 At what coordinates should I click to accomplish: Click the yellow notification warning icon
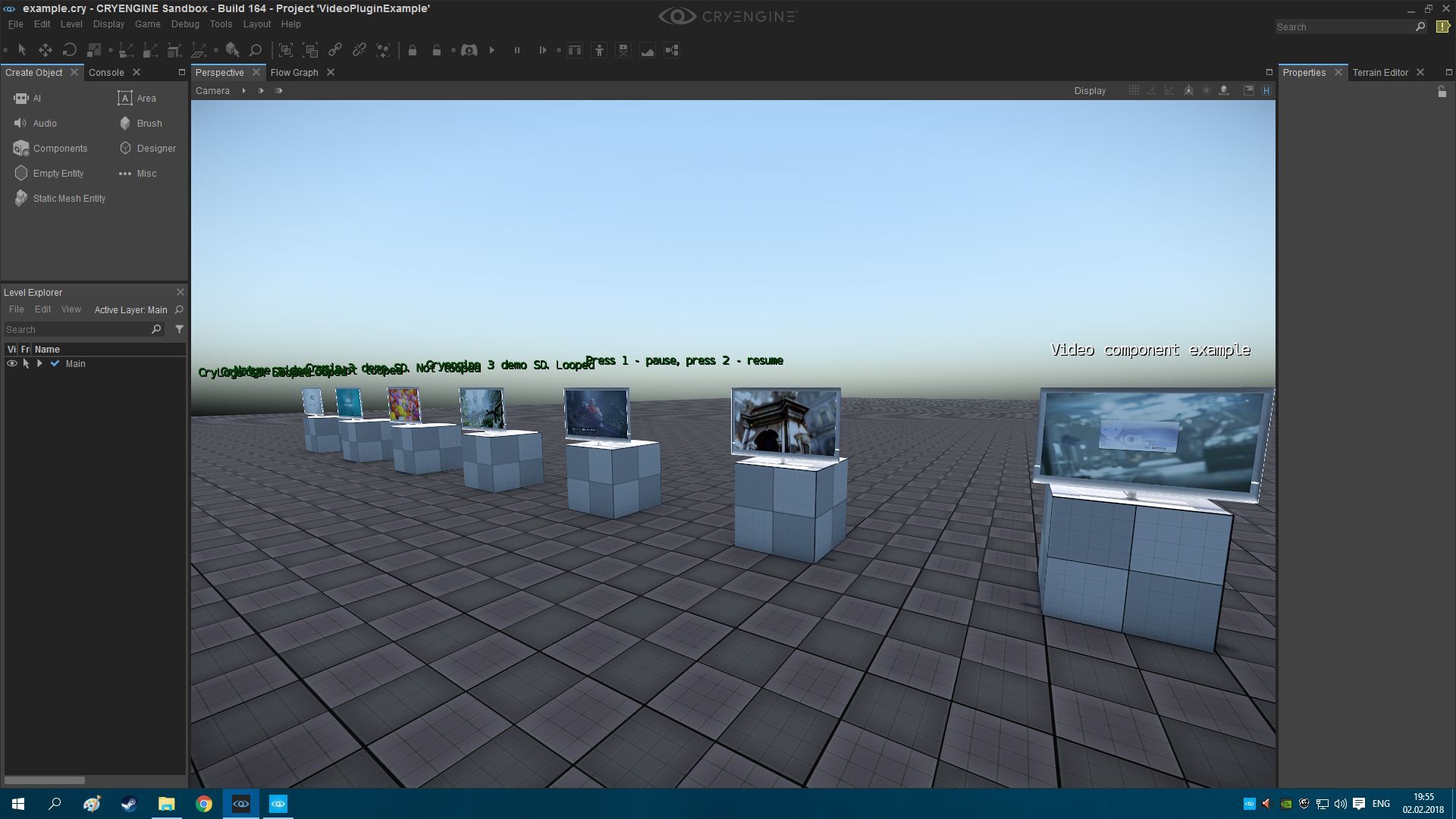point(1442,27)
